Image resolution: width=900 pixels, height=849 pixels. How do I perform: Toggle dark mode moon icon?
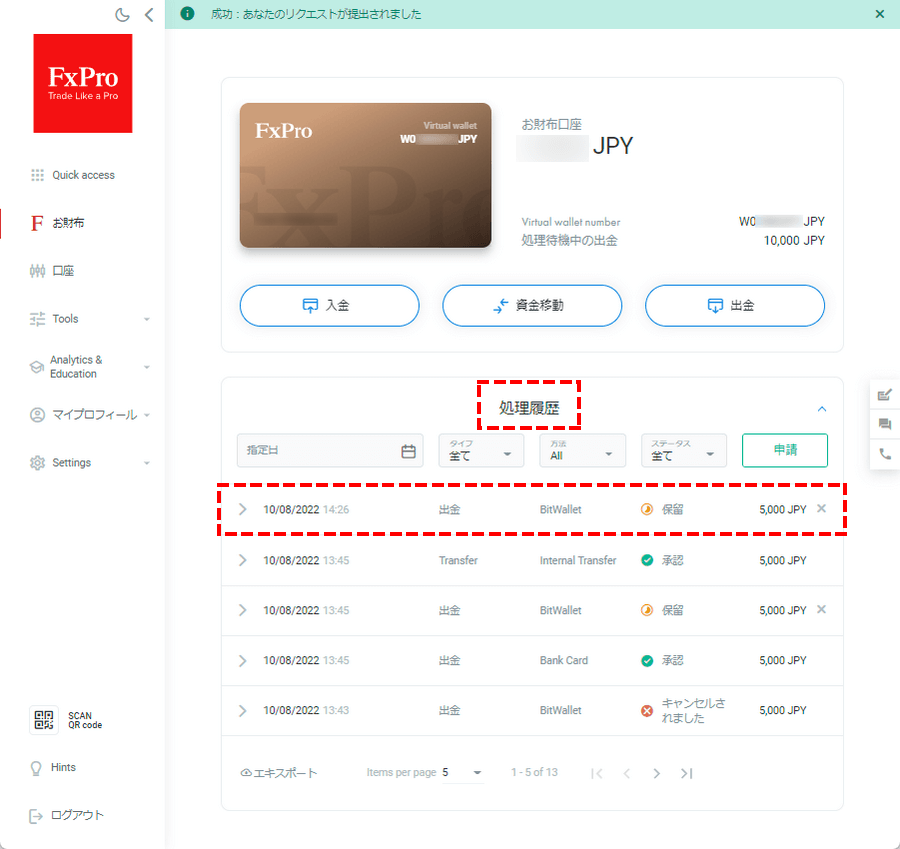[122, 14]
